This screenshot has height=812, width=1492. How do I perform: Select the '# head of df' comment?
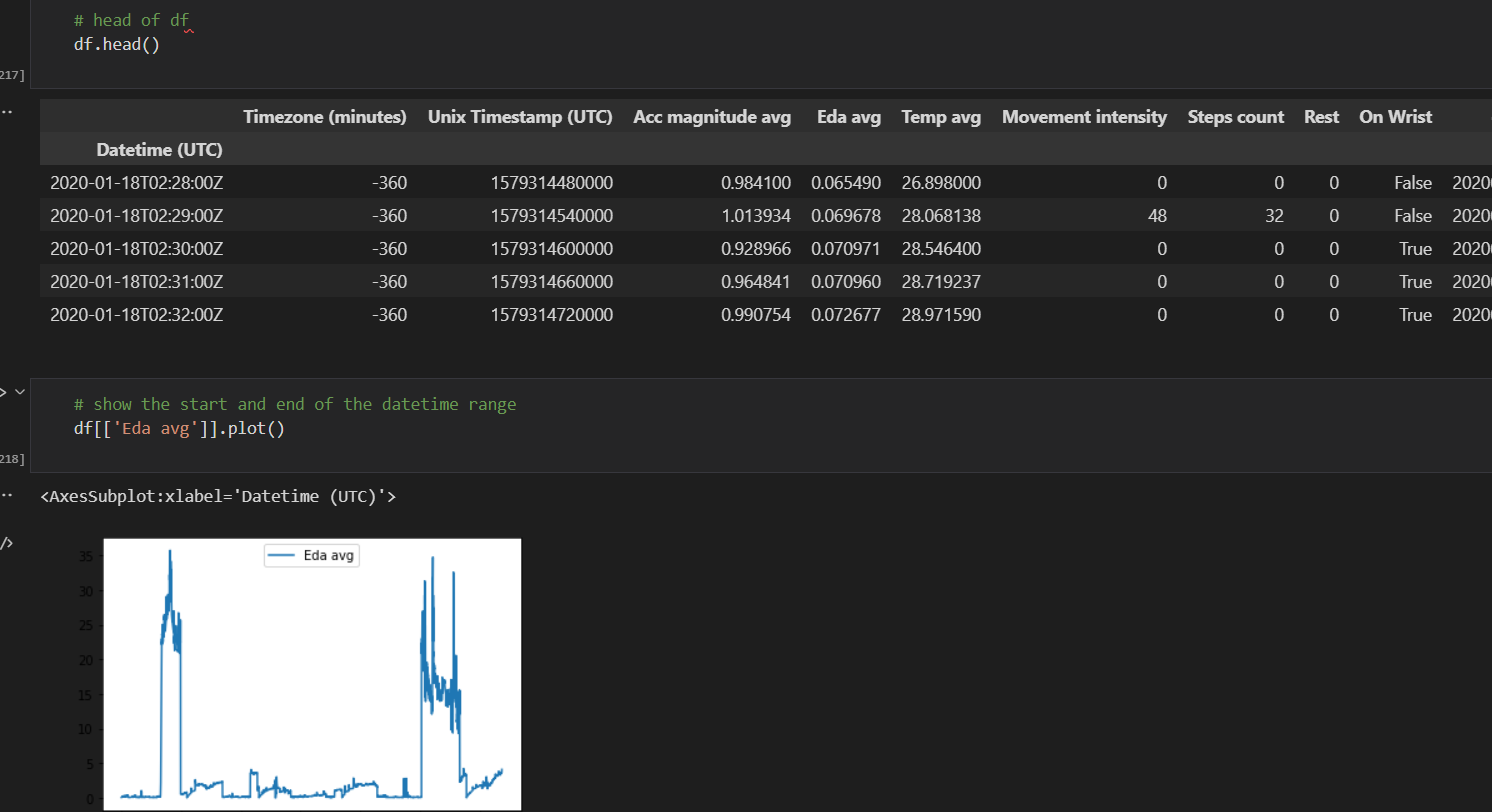pyautogui.click(x=131, y=20)
